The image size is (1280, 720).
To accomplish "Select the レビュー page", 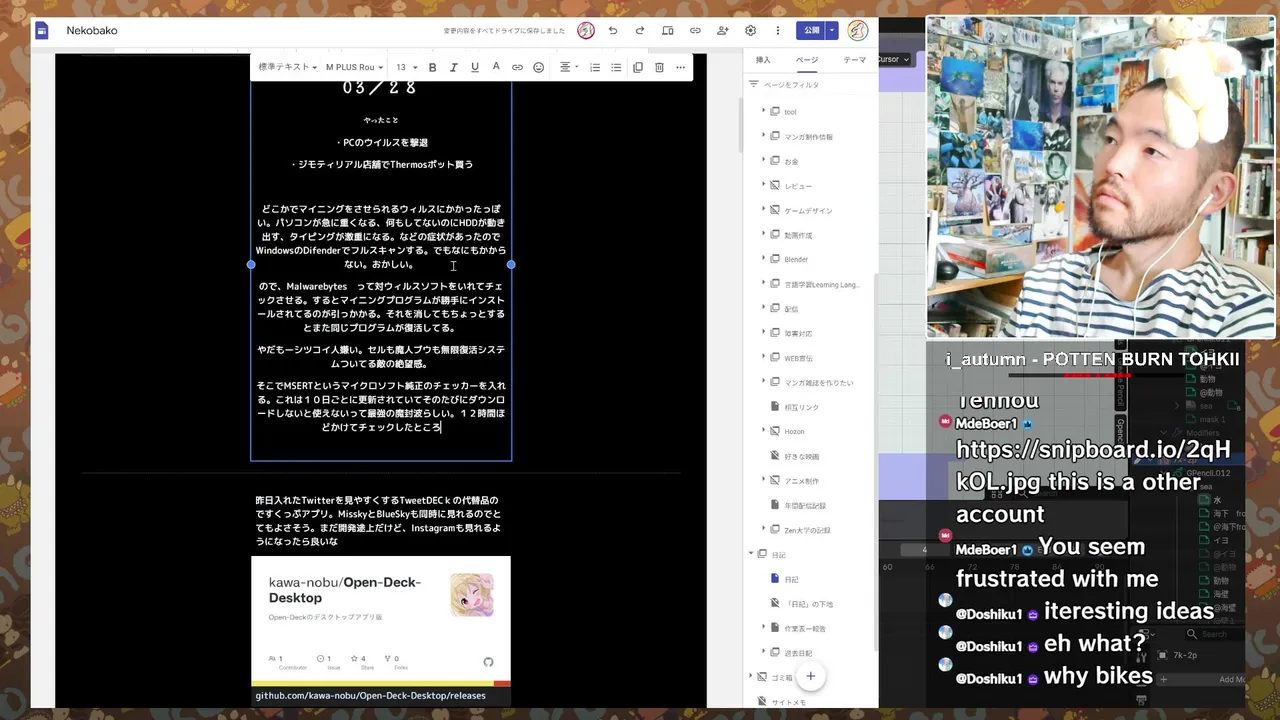I will (x=798, y=186).
